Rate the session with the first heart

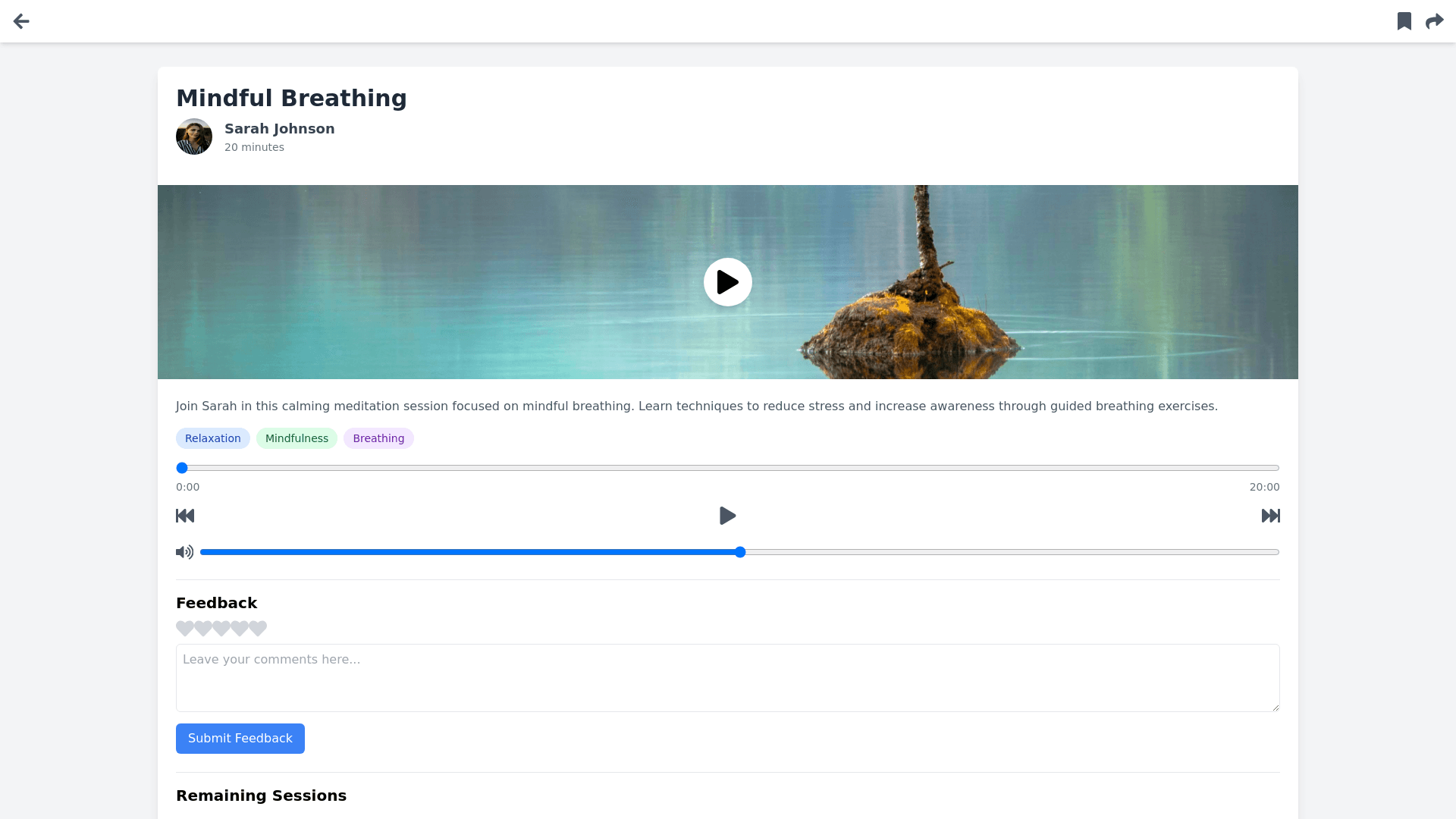(184, 629)
